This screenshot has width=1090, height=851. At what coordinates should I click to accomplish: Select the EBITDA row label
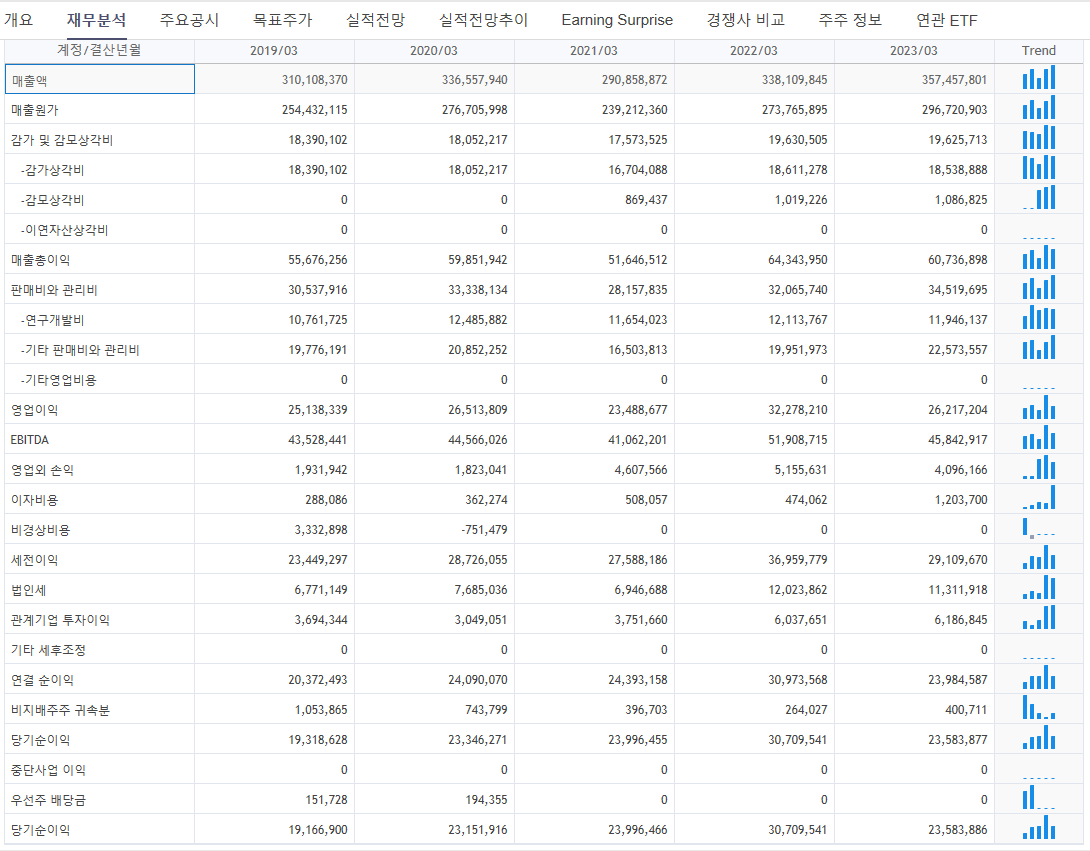(x=30, y=440)
